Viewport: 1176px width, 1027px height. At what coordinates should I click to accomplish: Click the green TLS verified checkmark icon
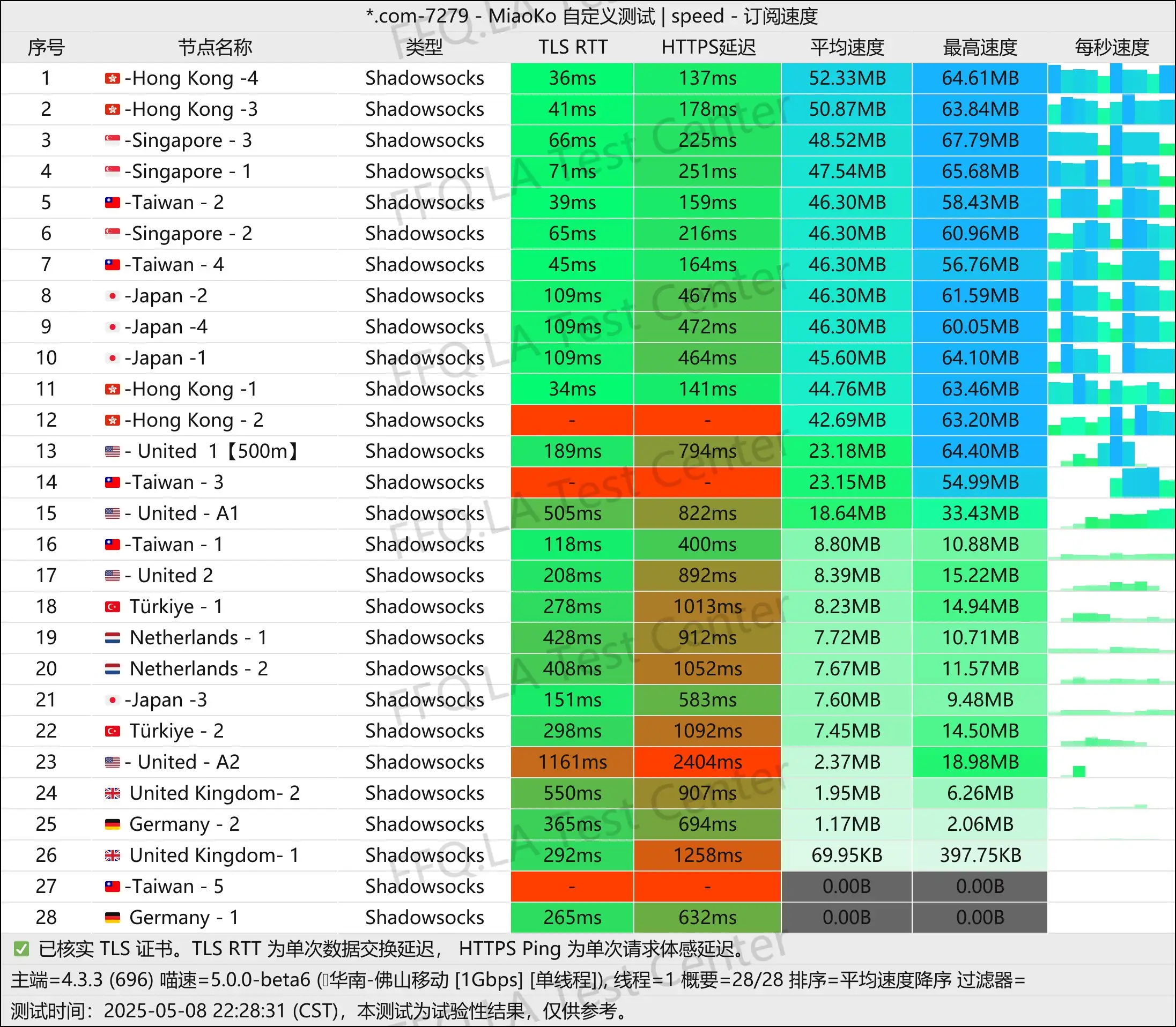[x=21, y=949]
